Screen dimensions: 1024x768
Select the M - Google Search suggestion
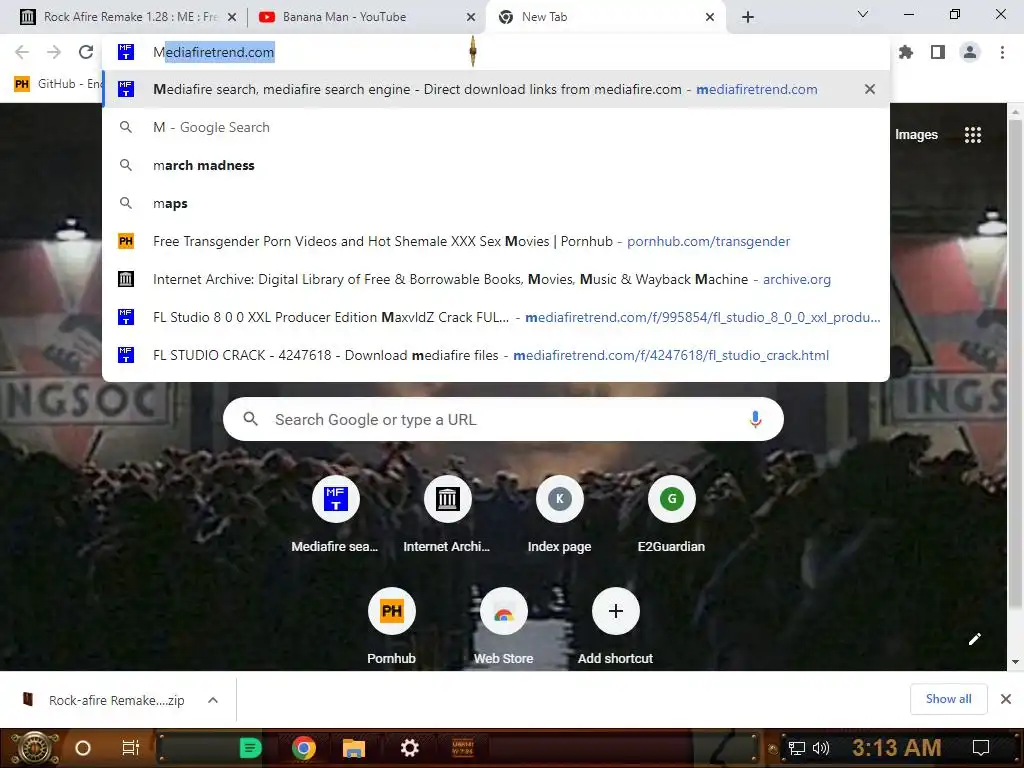496,127
